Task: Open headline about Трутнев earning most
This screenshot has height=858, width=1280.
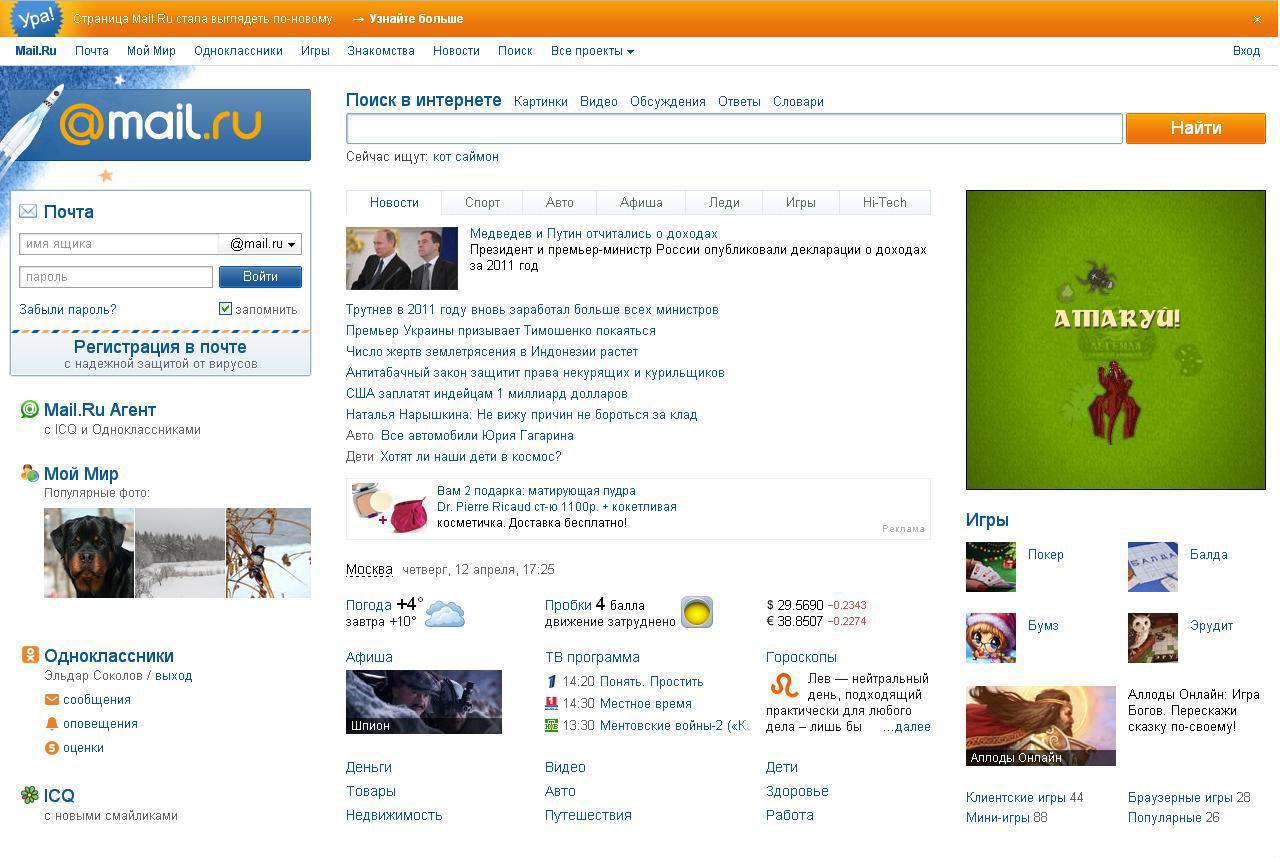Action: (532, 310)
